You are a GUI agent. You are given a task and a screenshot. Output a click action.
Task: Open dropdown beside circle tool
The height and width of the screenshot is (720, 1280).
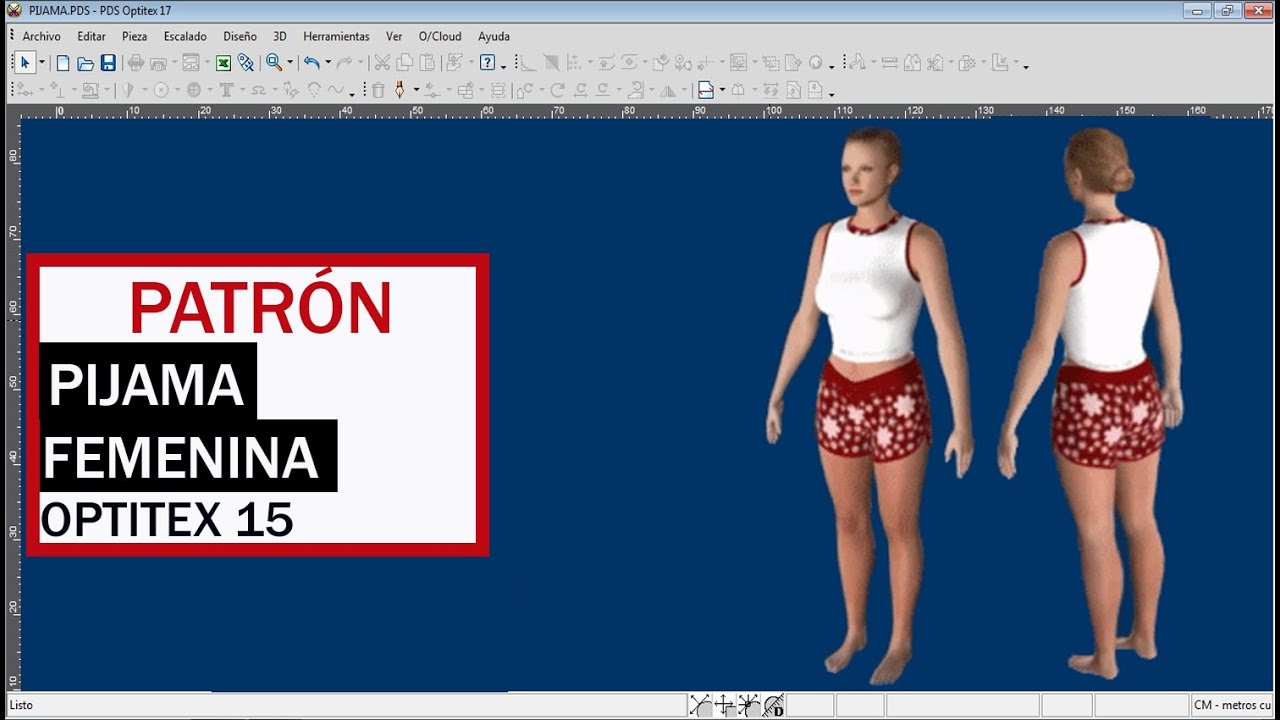(177, 90)
